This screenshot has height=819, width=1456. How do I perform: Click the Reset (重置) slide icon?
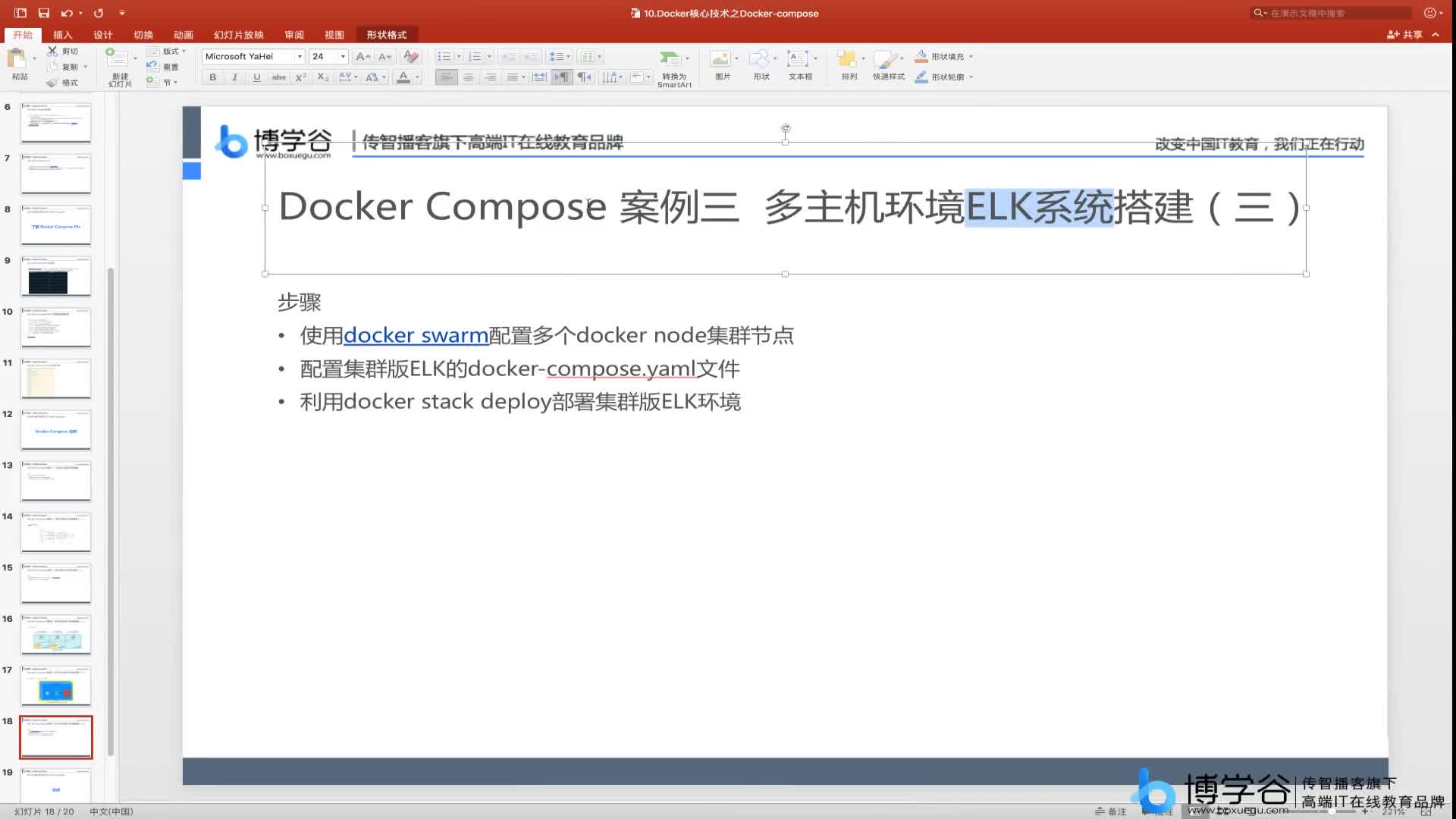[x=152, y=66]
